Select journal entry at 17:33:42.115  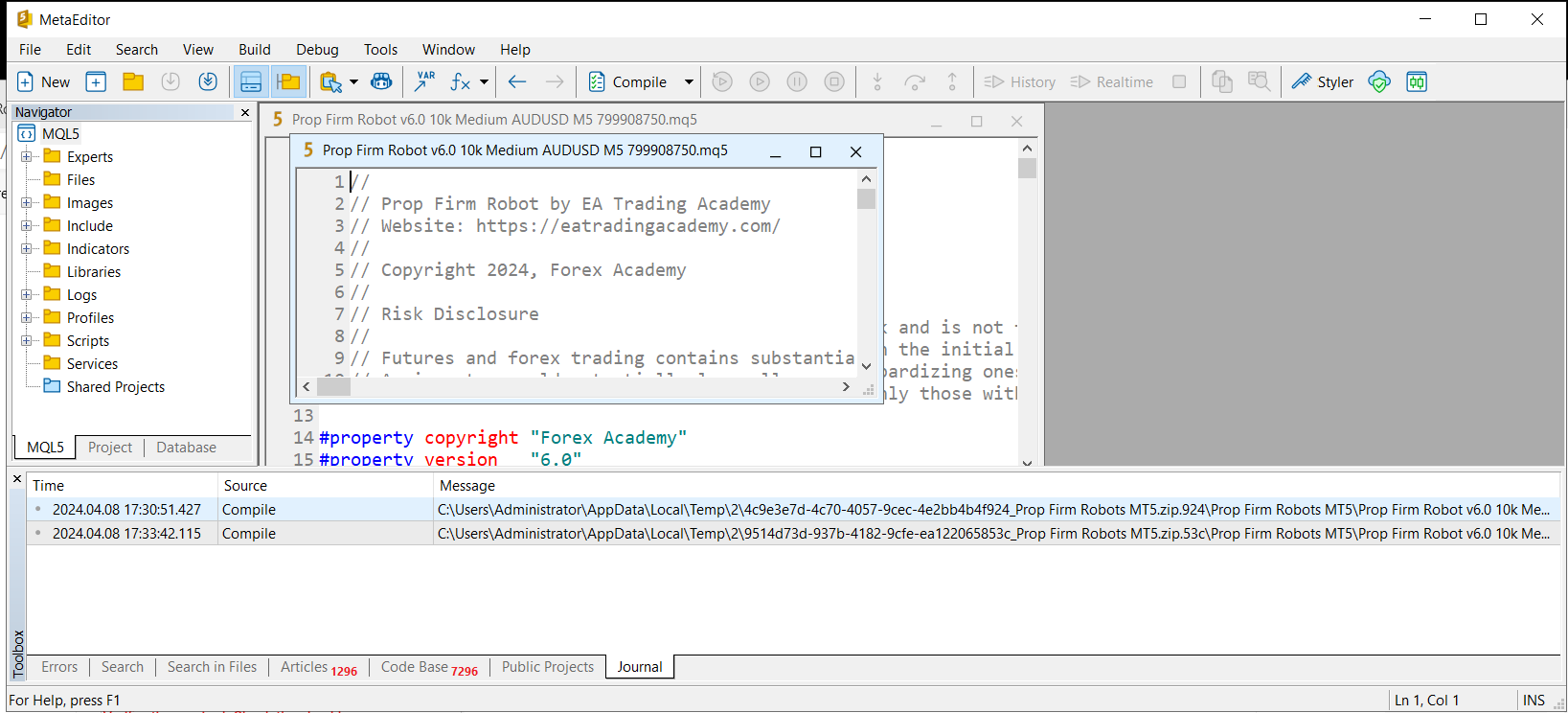[793, 534]
